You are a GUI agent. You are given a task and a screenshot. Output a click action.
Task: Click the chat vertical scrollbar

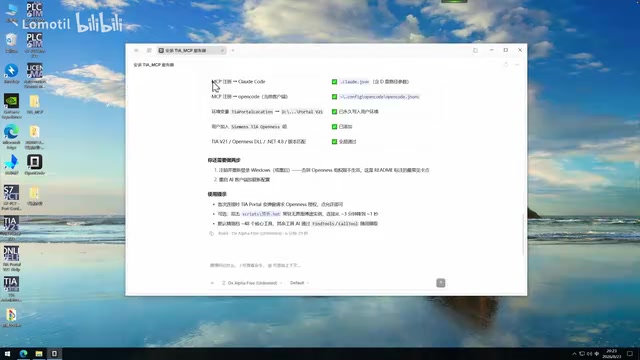pyautogui.click(x=524, y=235)
